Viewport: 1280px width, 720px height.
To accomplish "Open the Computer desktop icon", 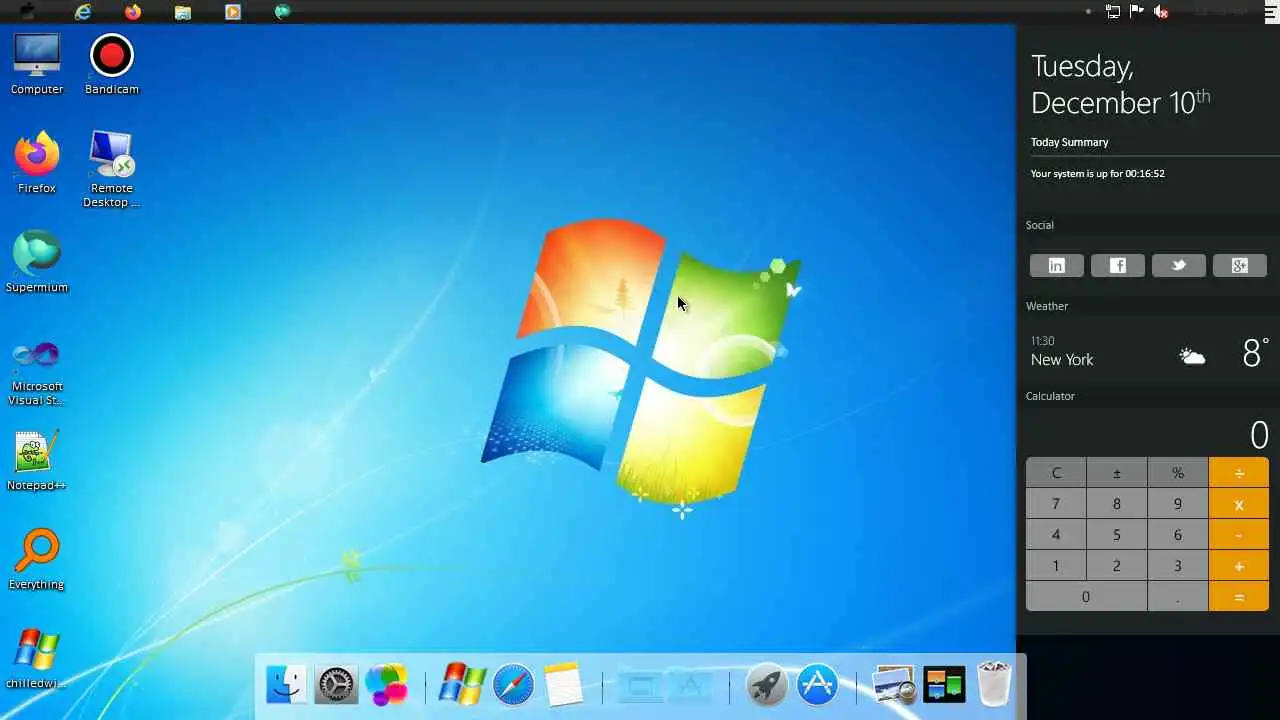I will 37,63.
